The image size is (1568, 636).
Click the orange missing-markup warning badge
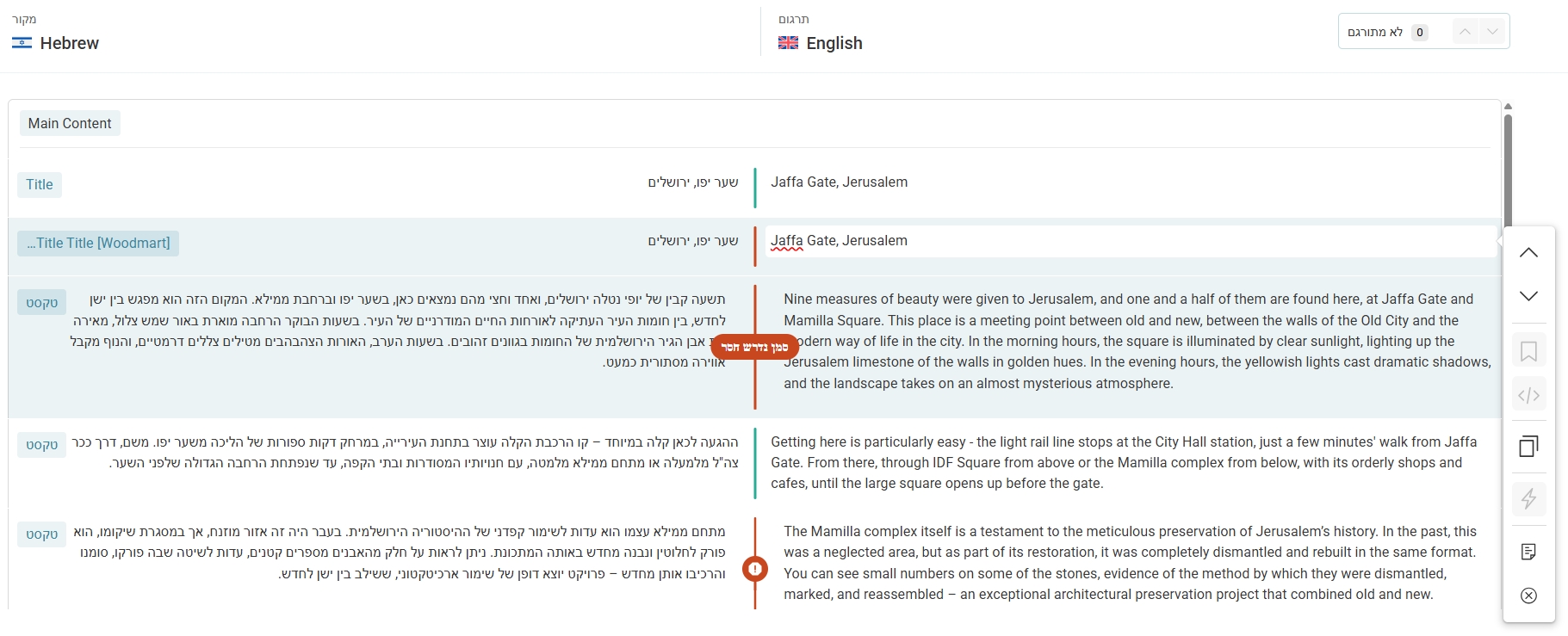[754, 347]
